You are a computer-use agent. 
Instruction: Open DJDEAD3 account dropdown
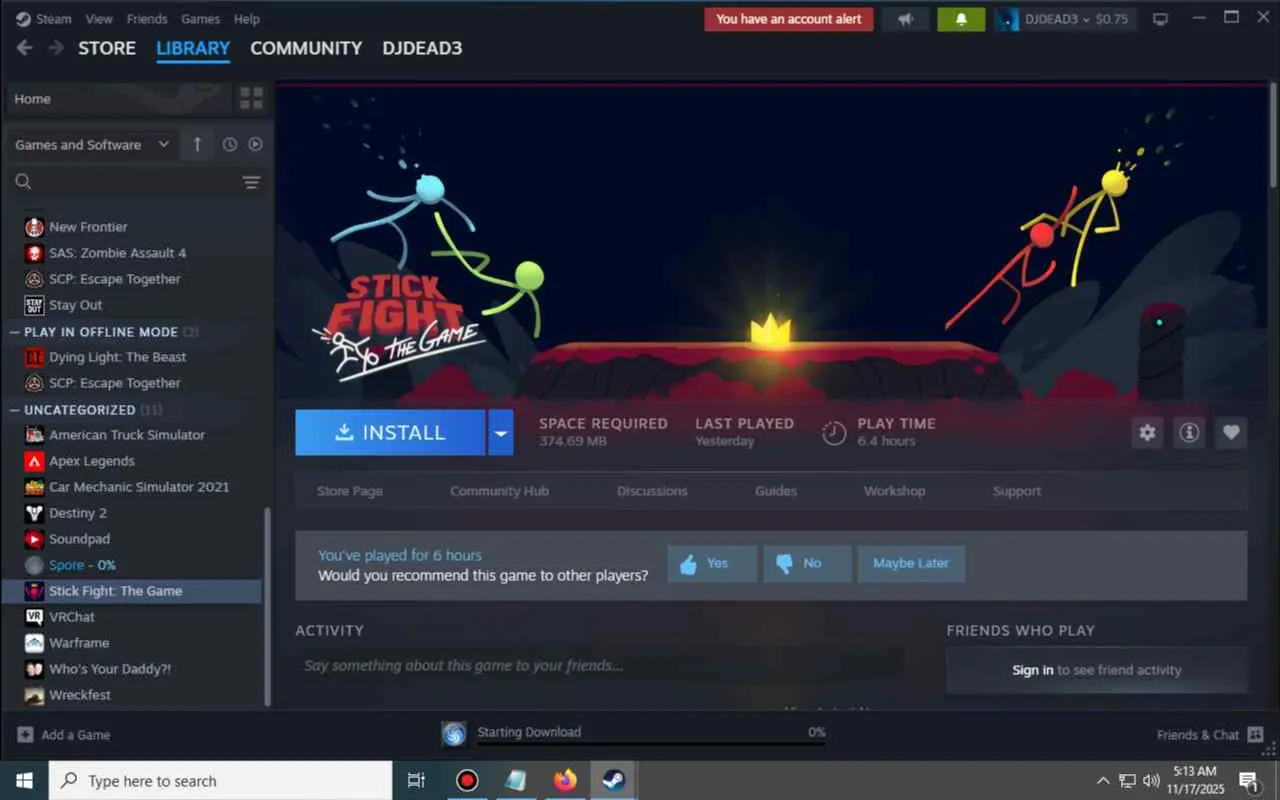(1067, 19)
